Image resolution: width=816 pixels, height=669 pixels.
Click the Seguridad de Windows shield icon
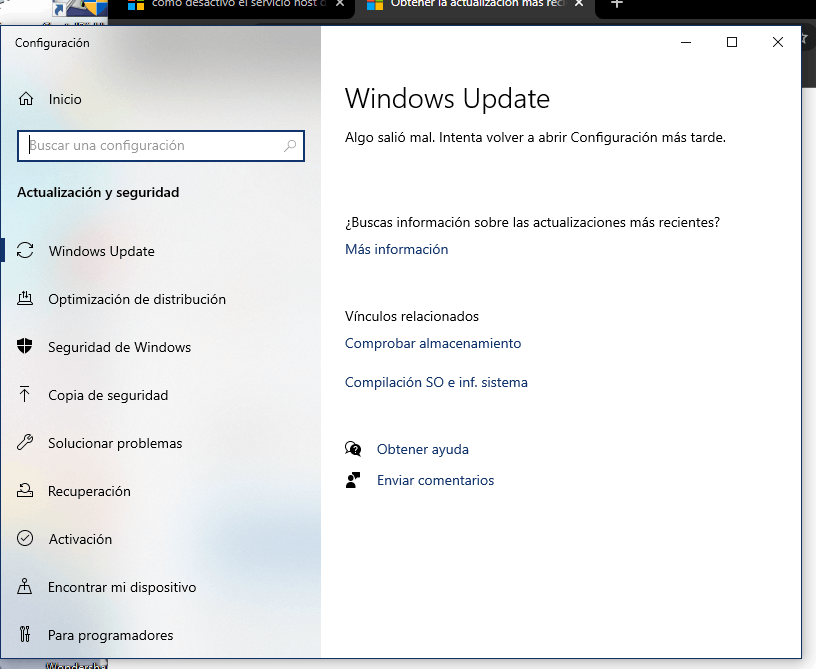click(x=24, y=346)
